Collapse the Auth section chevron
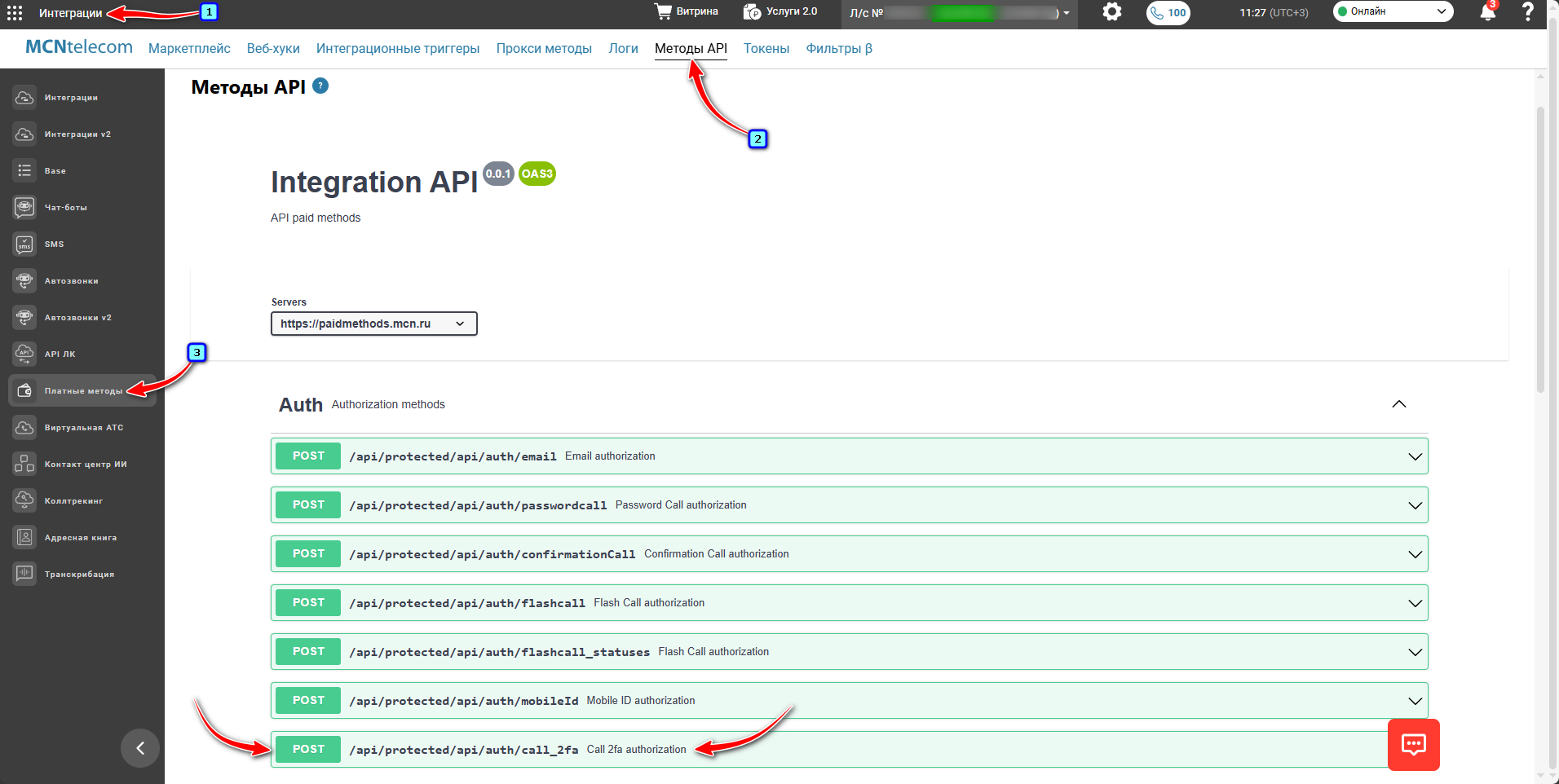Viewport: 1559px width, 784px height. pyautogui.click(x=1398, y=404)
